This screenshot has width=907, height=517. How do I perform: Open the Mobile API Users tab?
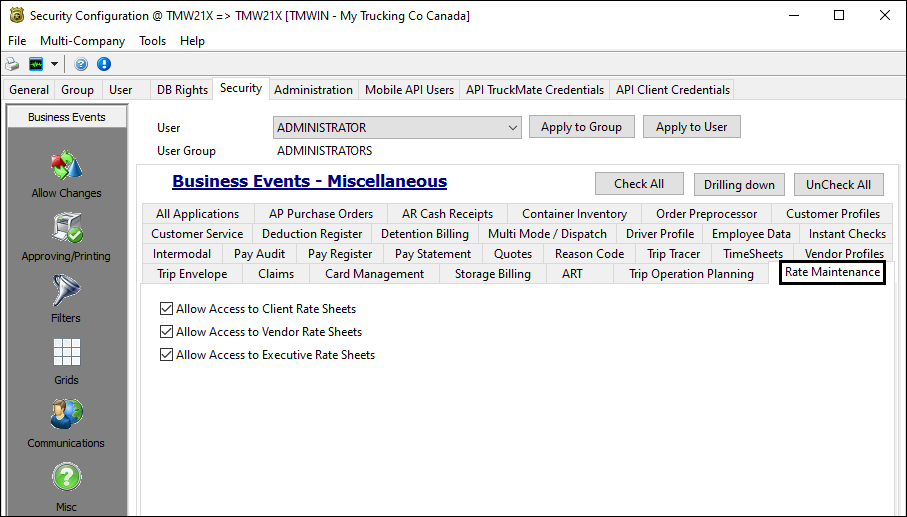[x=410, y=90]
